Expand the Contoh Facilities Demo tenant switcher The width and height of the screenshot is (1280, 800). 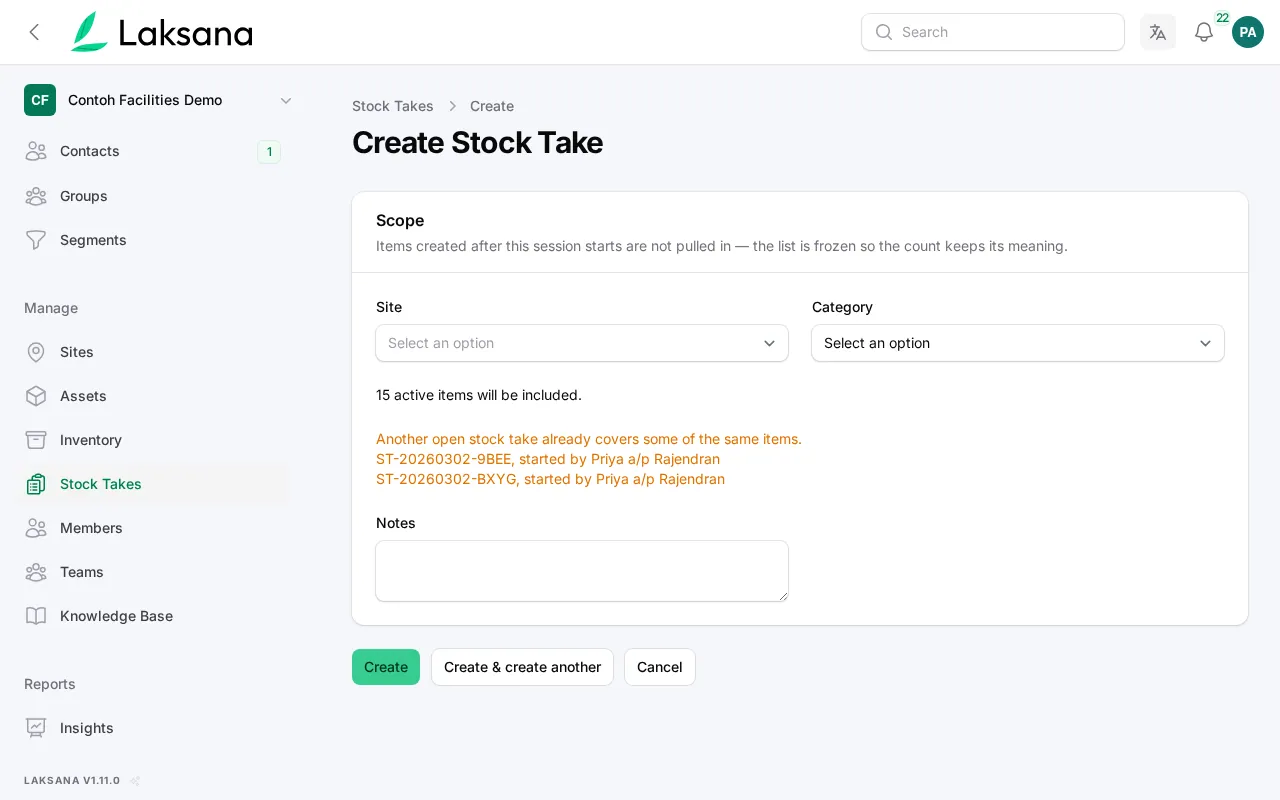pos(160,100)
